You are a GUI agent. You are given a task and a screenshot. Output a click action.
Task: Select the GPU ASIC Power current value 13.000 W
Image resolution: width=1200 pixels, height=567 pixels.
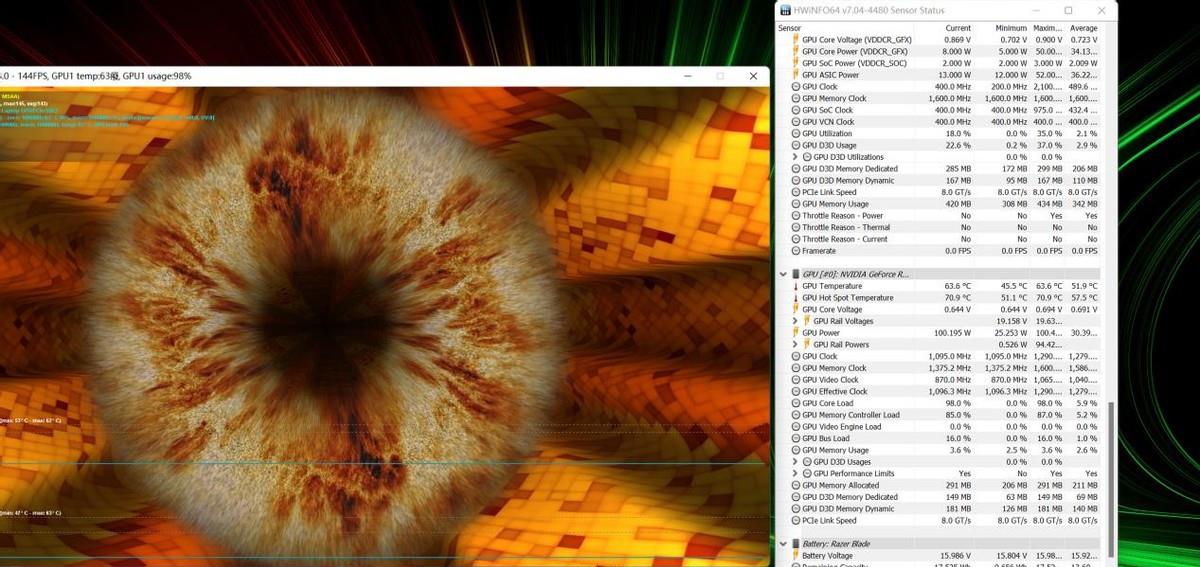(955, 75)
